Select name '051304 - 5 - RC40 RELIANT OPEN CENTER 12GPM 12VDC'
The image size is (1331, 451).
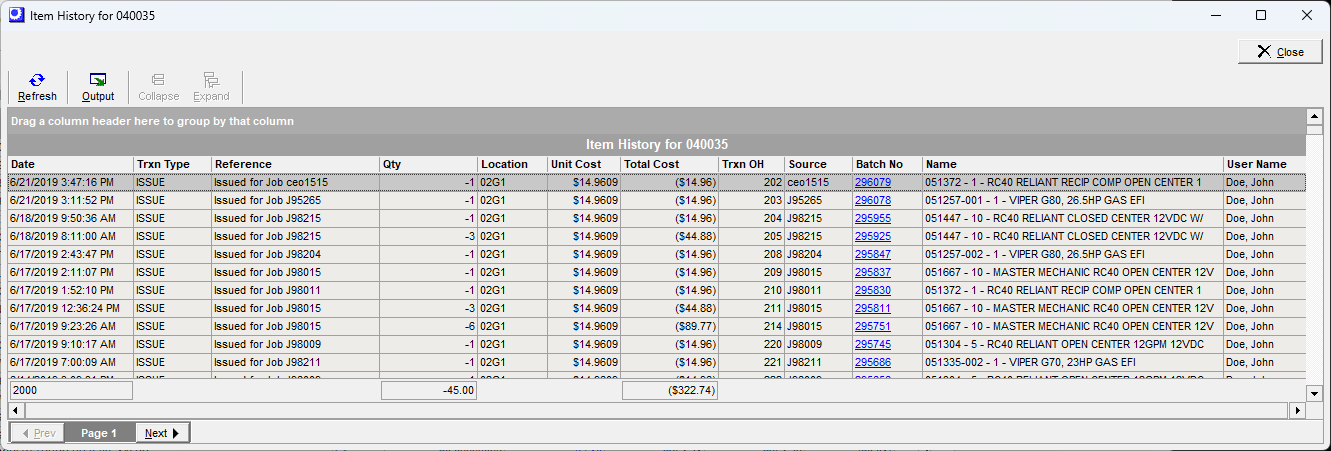[1073, 344]
